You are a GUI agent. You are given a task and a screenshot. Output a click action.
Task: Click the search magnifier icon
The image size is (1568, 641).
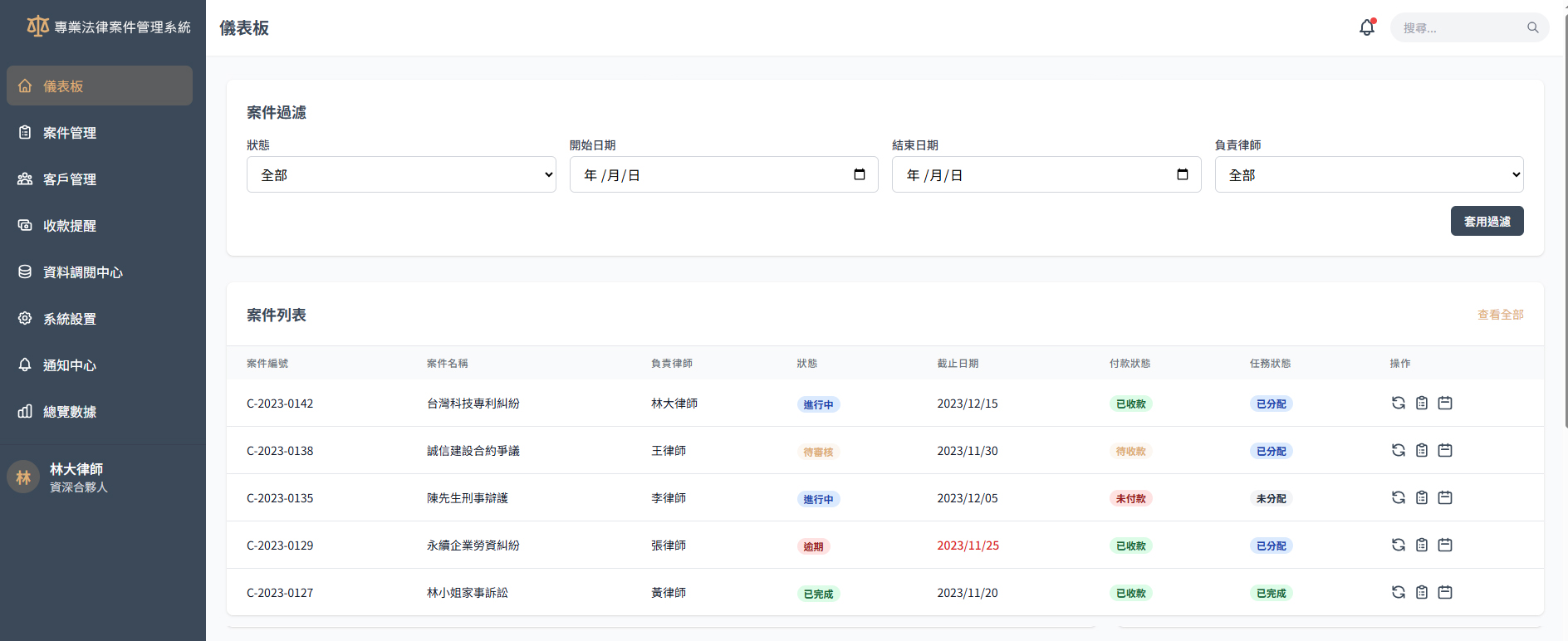(x=1532, y=27)
